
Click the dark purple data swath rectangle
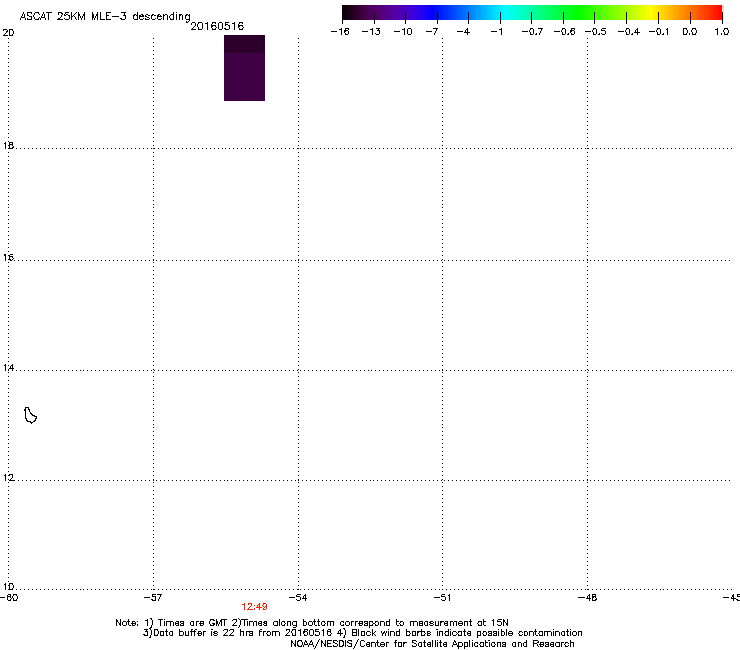(244, 68)
